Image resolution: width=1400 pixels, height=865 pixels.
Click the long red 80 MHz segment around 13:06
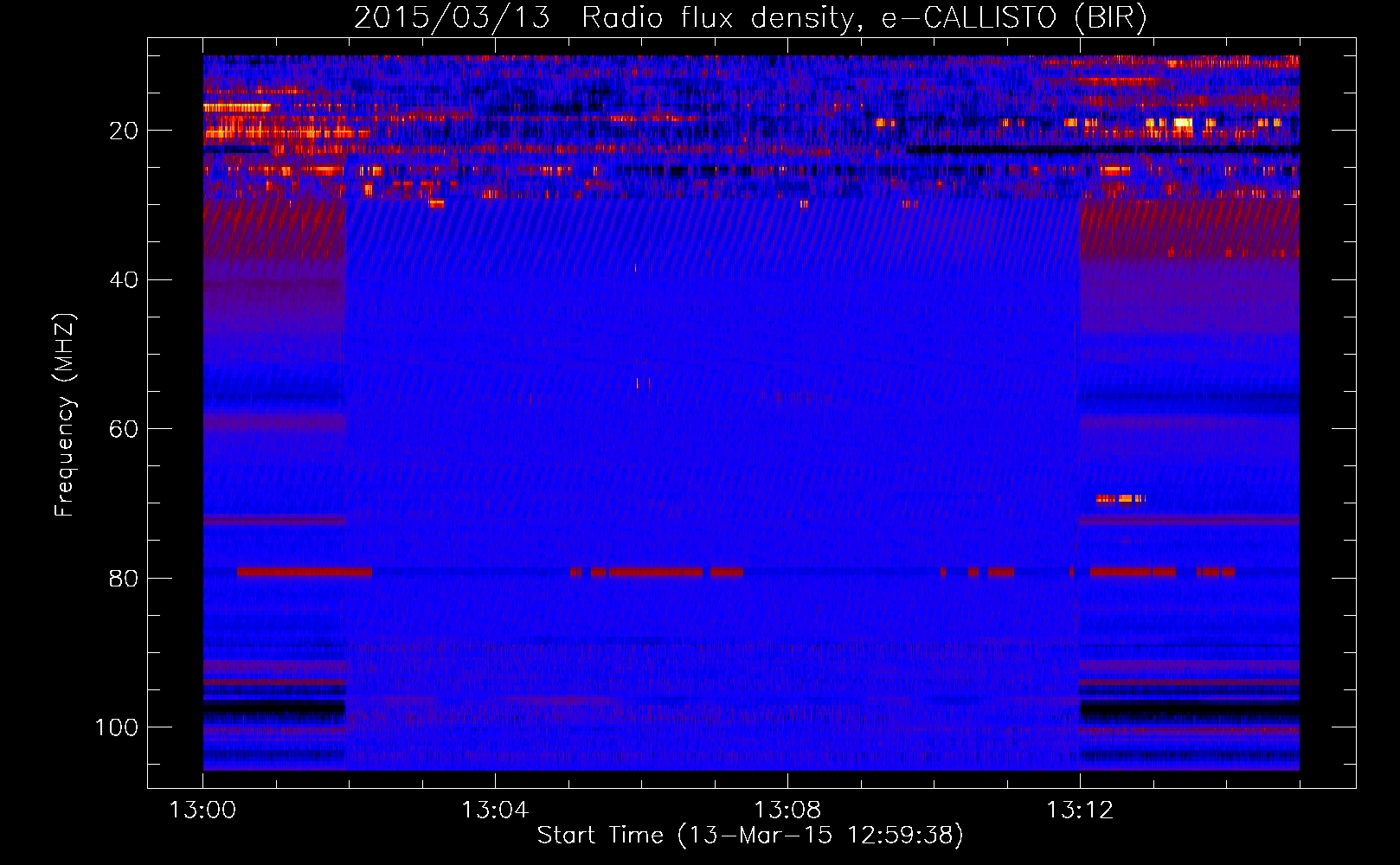[655, 572]
